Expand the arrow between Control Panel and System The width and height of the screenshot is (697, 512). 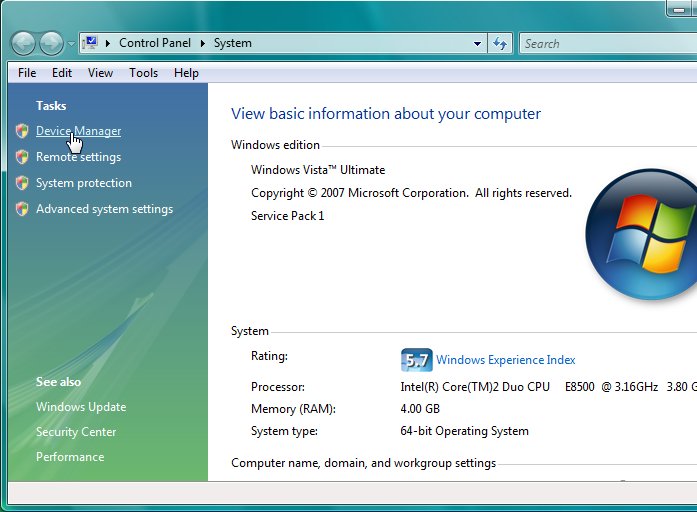pos(203,43)
